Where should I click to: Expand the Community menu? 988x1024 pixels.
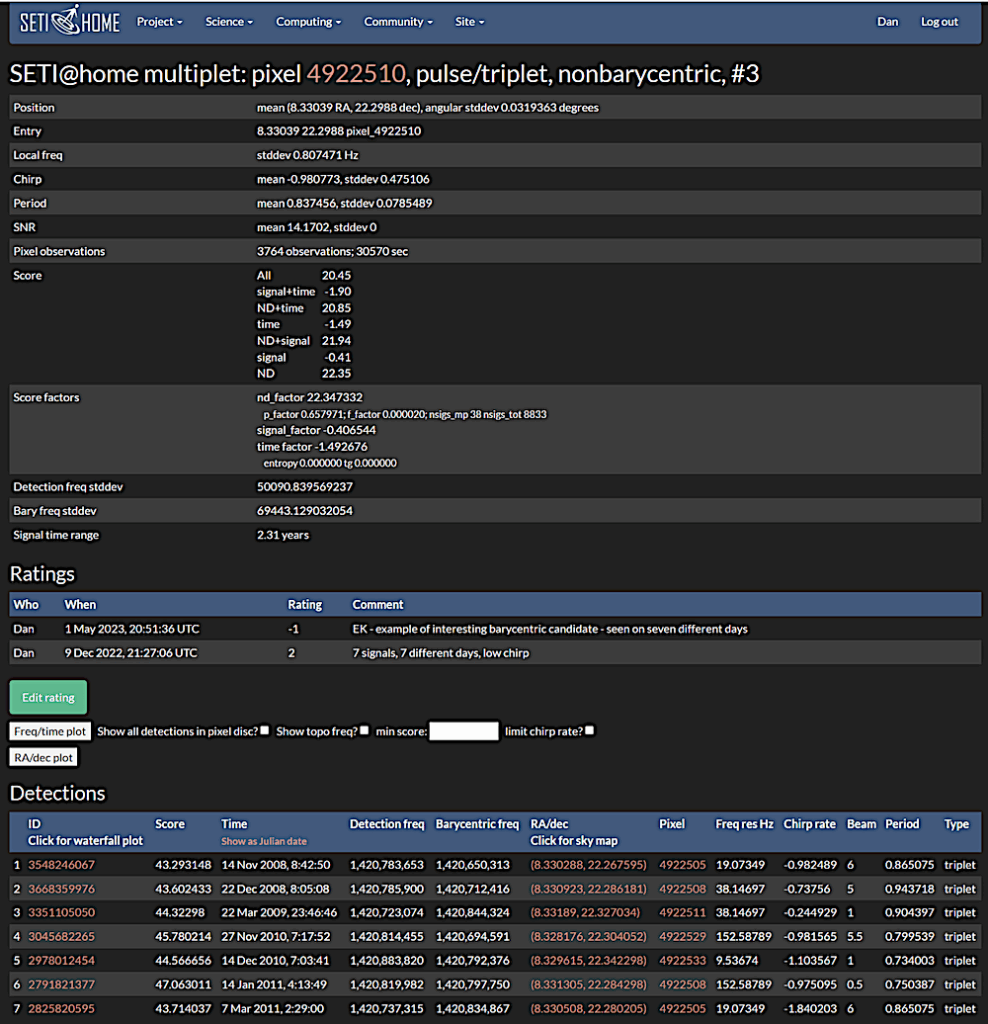(x=398, y=22)
